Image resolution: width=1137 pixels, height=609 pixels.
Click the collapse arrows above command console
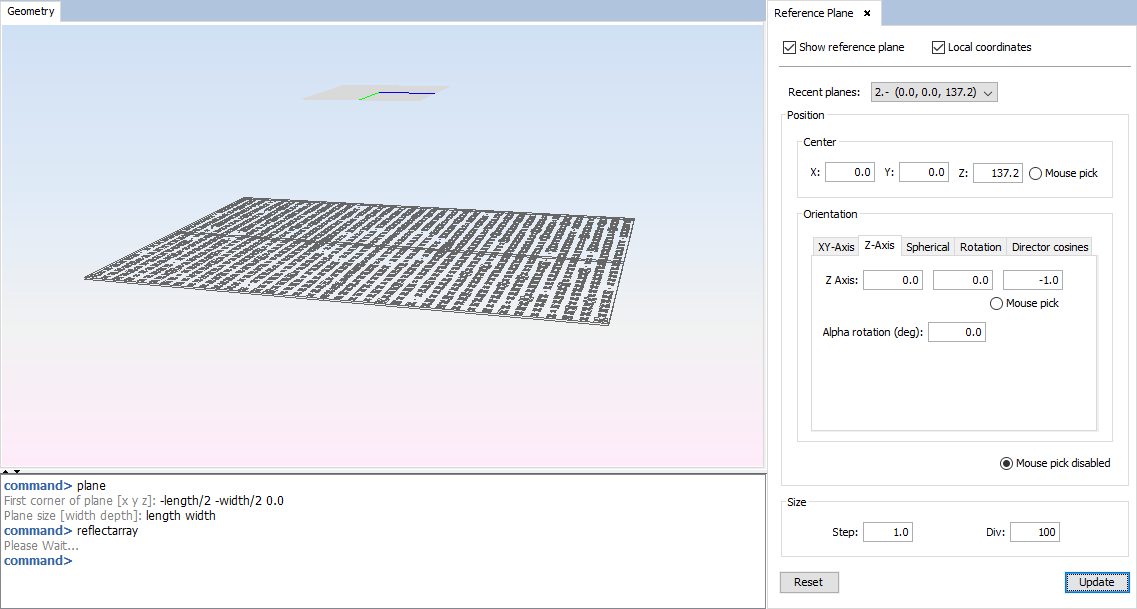[10, 471]
